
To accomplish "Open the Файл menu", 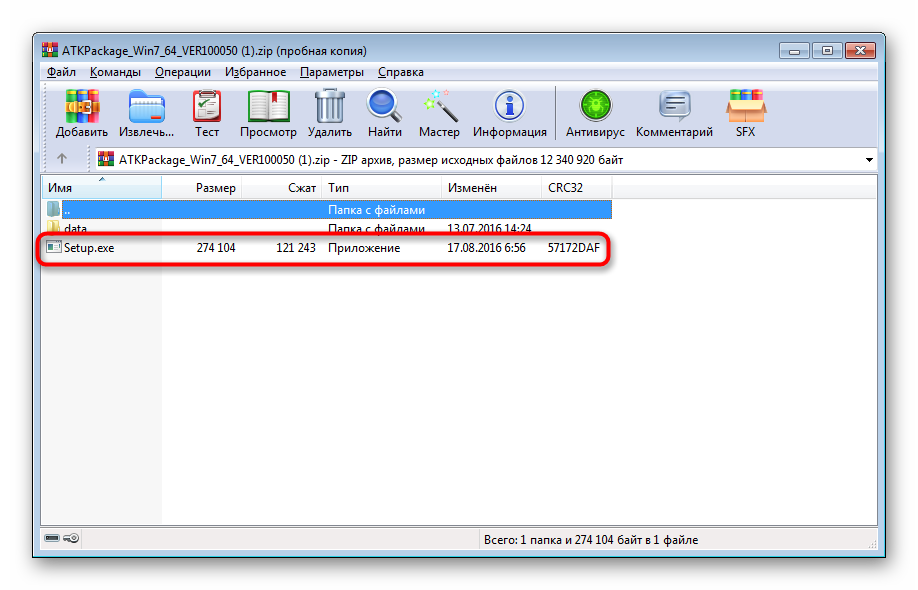I will coord(61,72).
